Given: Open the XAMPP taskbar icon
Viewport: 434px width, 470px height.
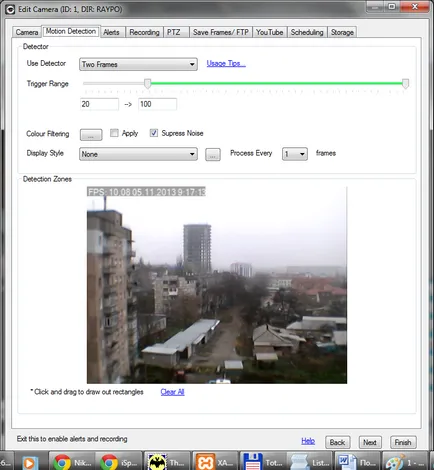Looking at the screenshot, I should pos(215,463).
